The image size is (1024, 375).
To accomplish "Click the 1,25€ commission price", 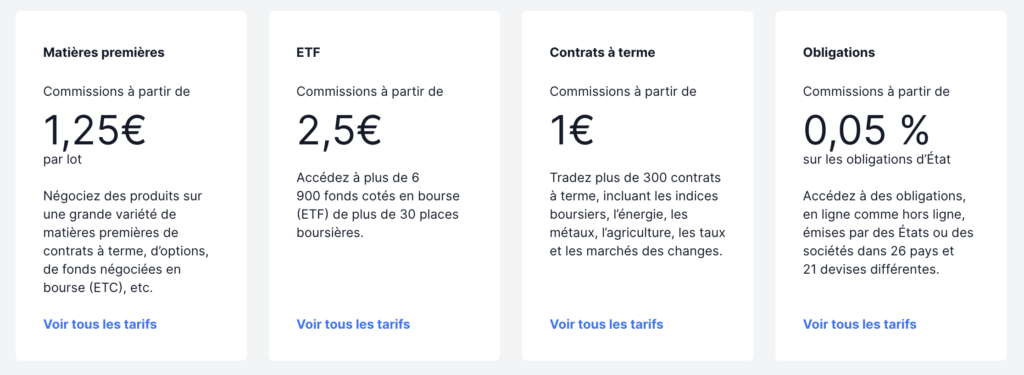I will (x=95, y=130).
